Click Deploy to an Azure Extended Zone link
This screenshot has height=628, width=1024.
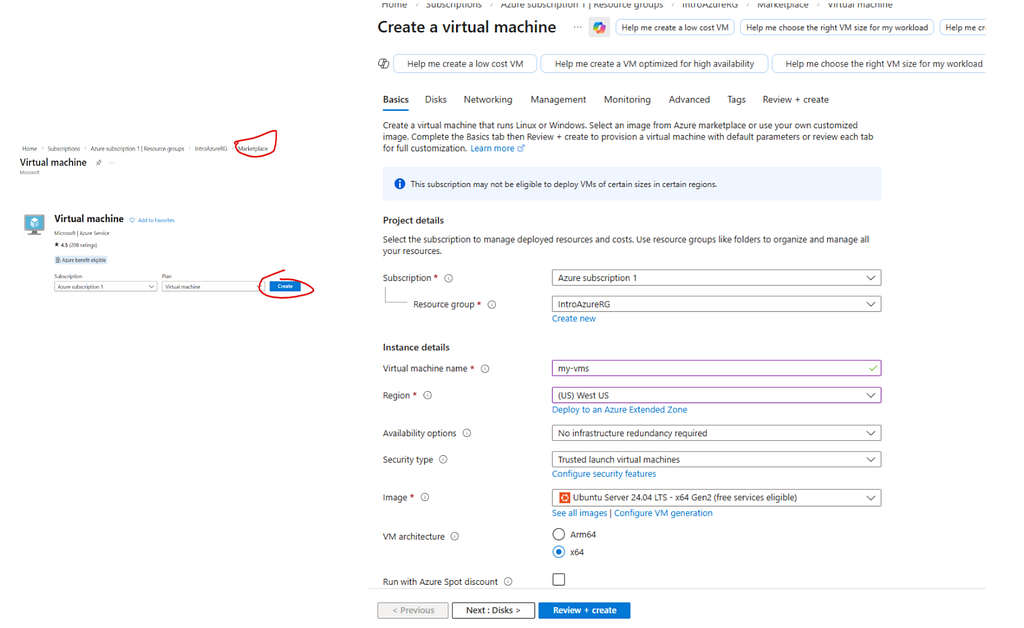click(x=619, y=410)
